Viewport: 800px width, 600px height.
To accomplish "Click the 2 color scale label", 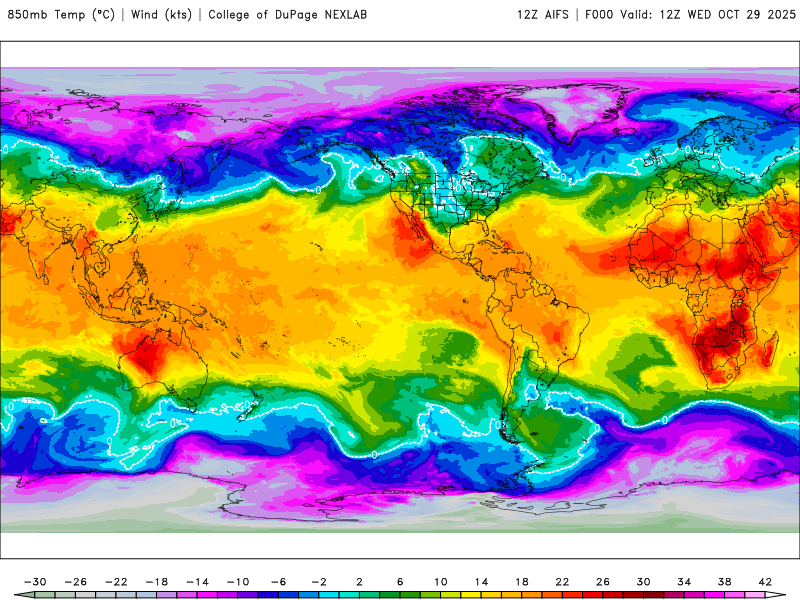I will (x=360, y=582).
